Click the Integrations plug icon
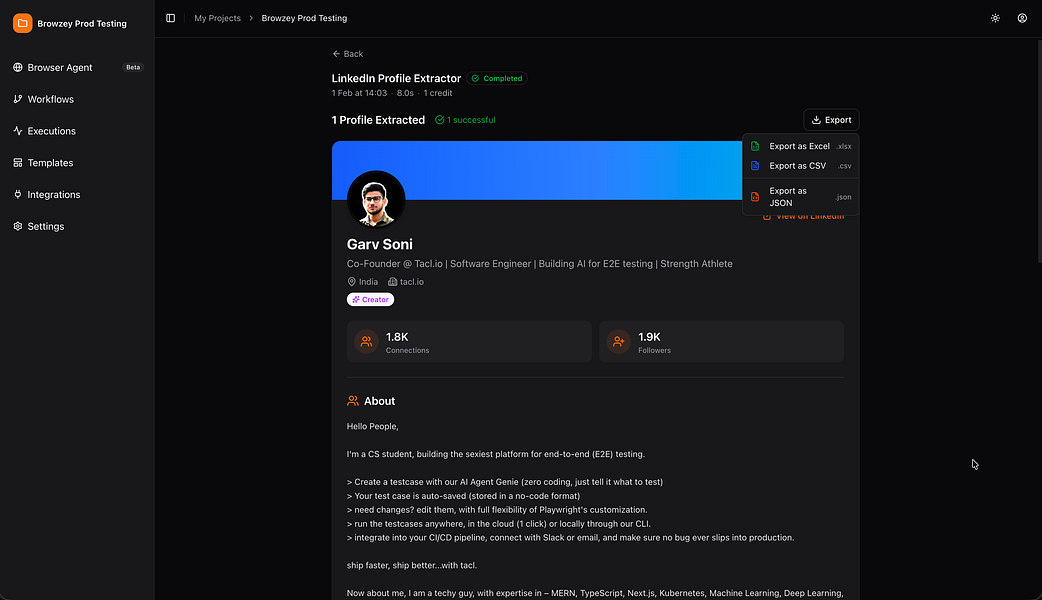This screenshot has height=600, width=1042. click(18, 195)
